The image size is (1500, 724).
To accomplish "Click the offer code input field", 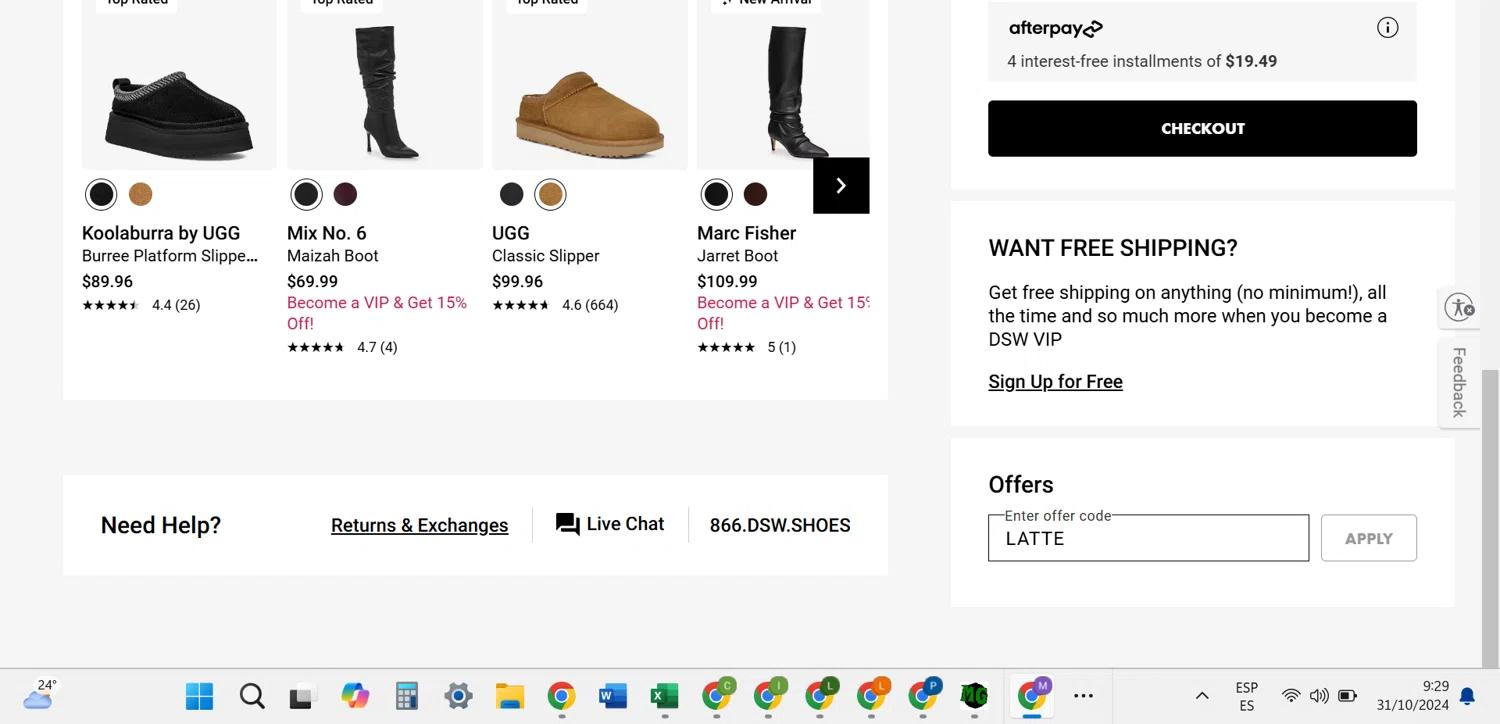I will coord(1148,539).
